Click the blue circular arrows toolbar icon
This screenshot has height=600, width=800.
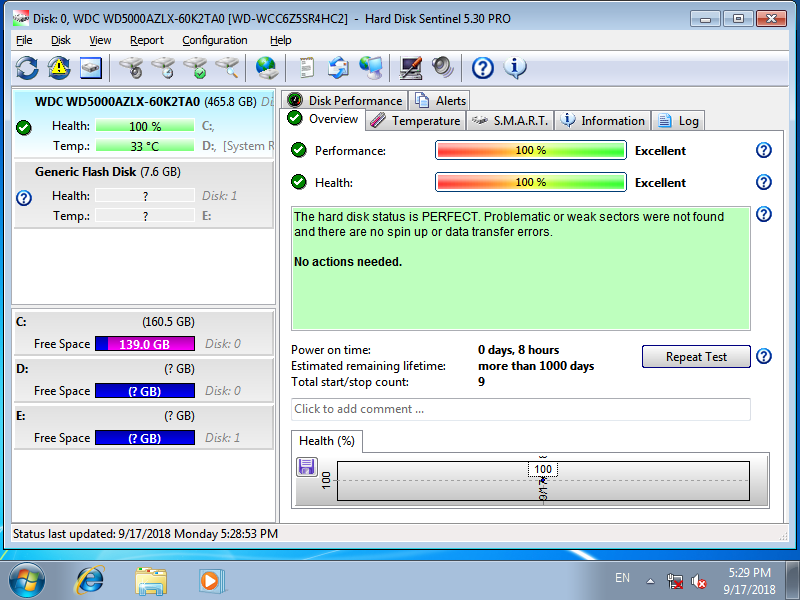[338, 68]
